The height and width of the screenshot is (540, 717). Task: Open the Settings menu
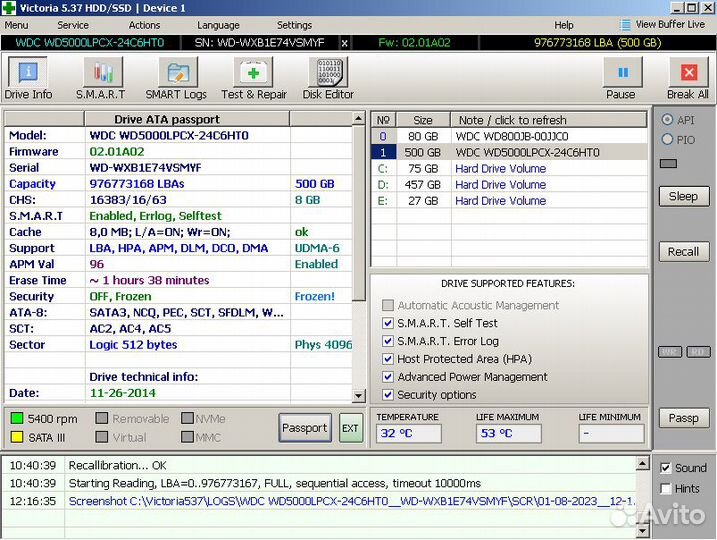coord(294,25)
